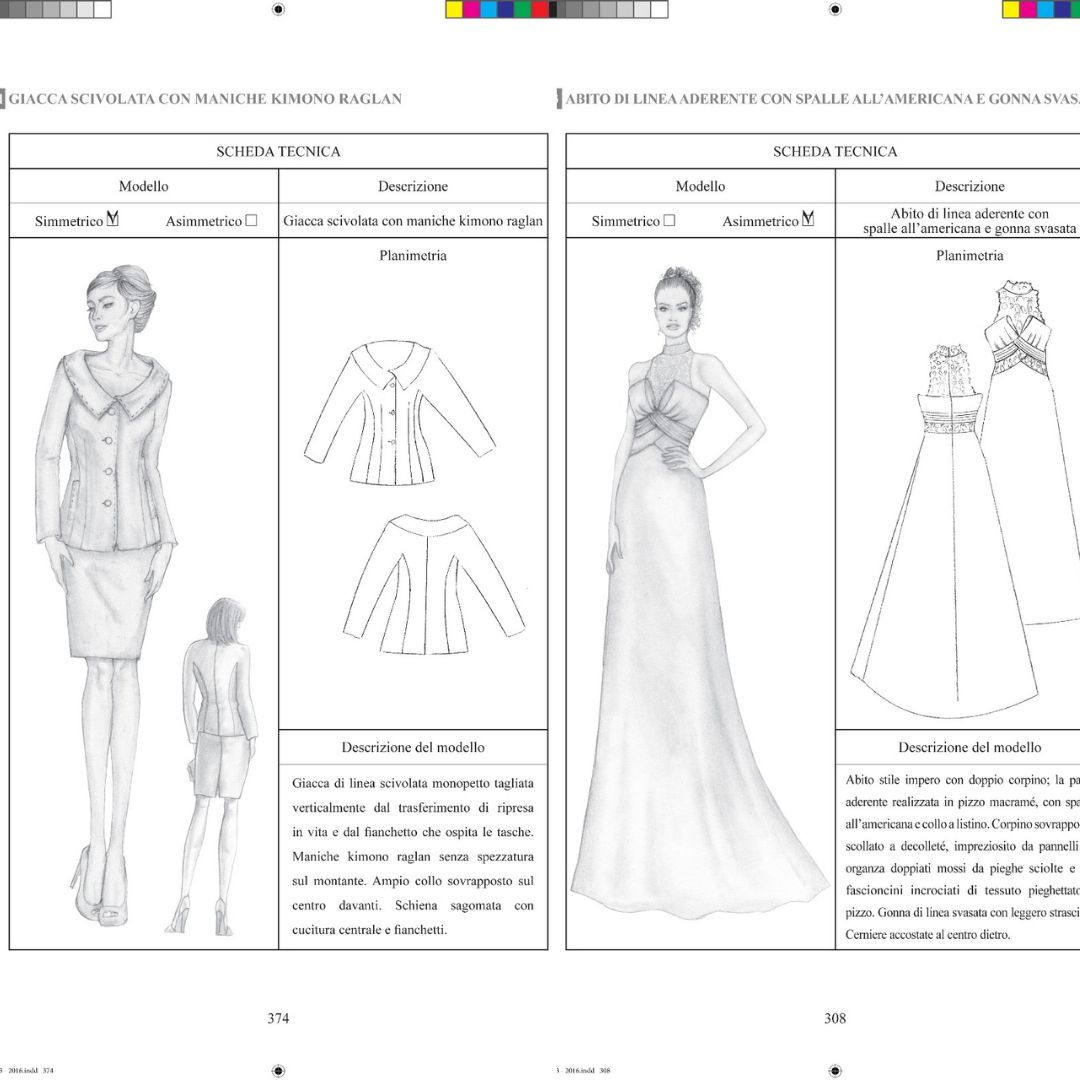The image size is (1080, 1080).
Task: Tick the Simmetrico checkbox on the jacket sheet
Action: tap(112, 220)
